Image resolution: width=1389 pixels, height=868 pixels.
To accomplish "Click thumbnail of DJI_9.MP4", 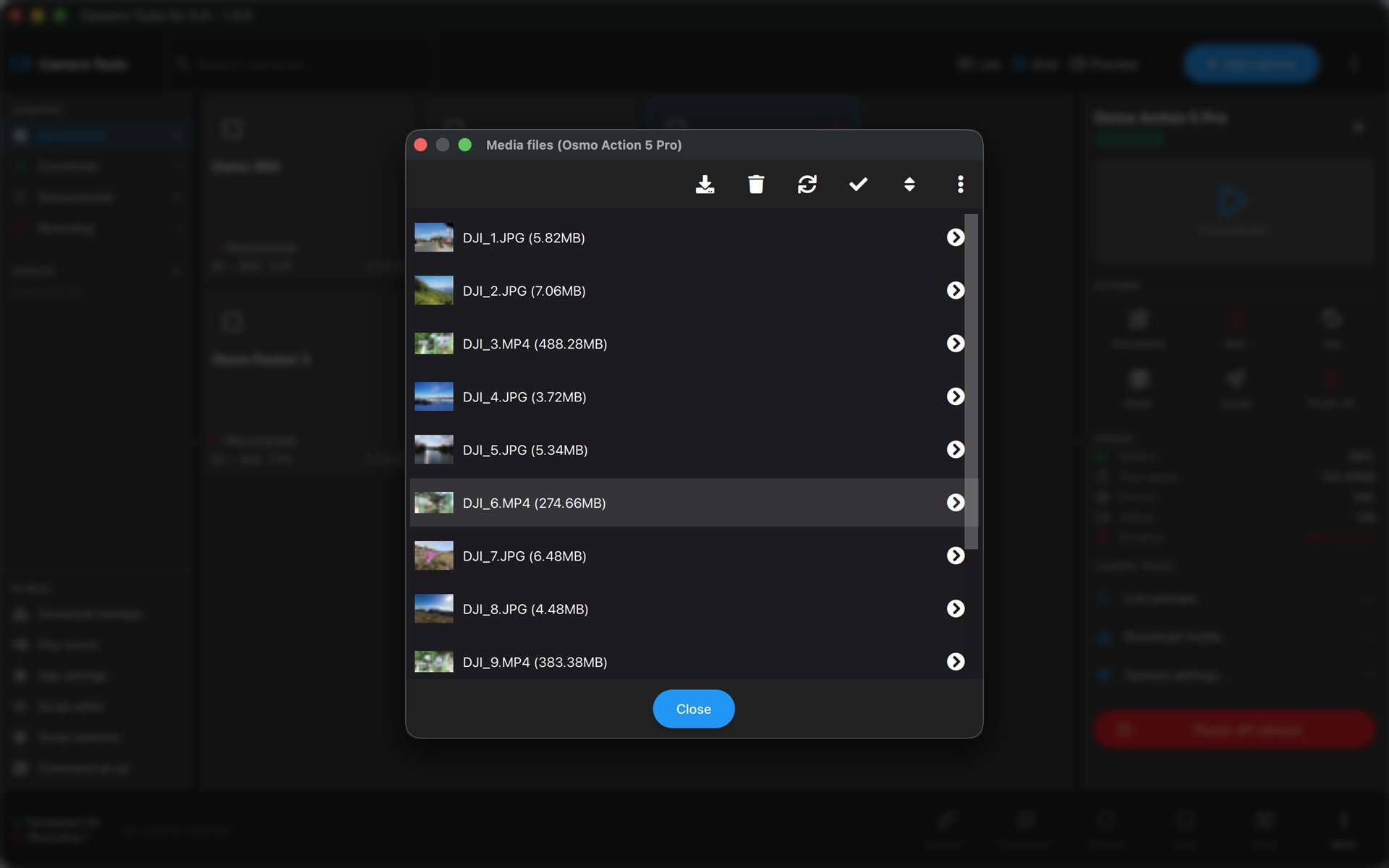I will click(434, 662).
